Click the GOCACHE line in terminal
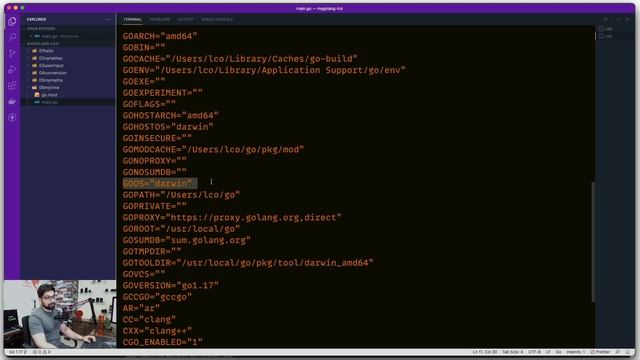The width and height of the screenshot is (640, 360). click(x=240, y=58)
